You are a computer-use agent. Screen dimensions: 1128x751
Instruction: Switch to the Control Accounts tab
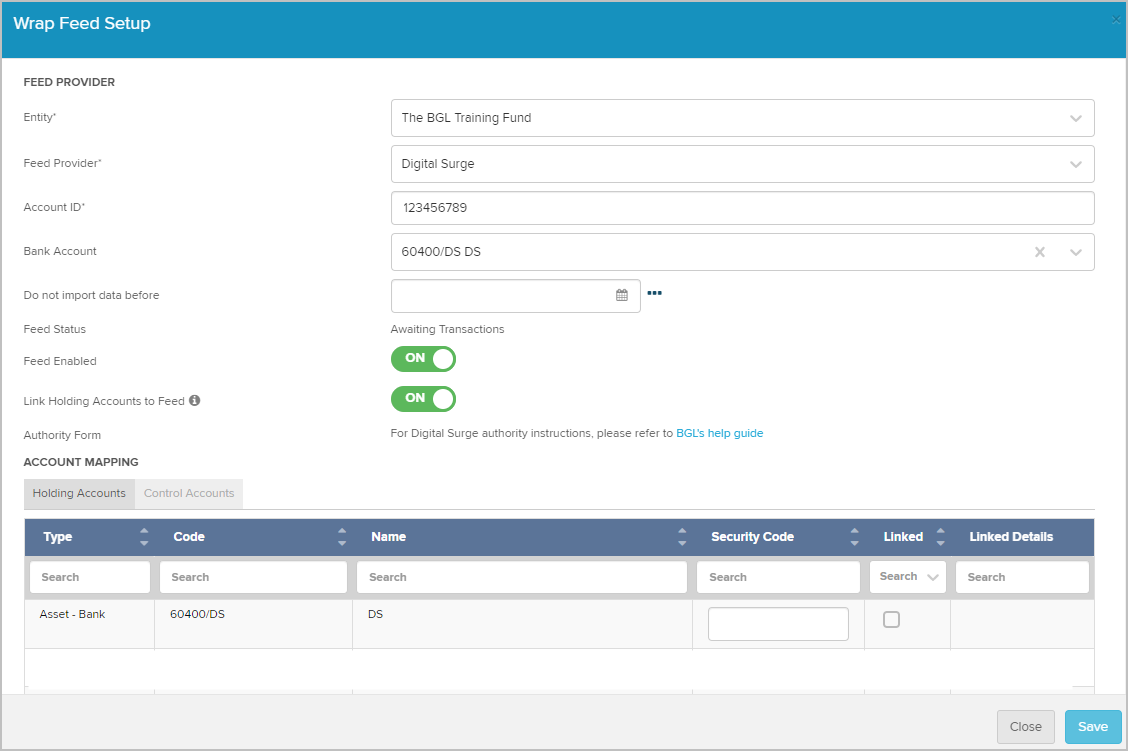coord(189,493)
